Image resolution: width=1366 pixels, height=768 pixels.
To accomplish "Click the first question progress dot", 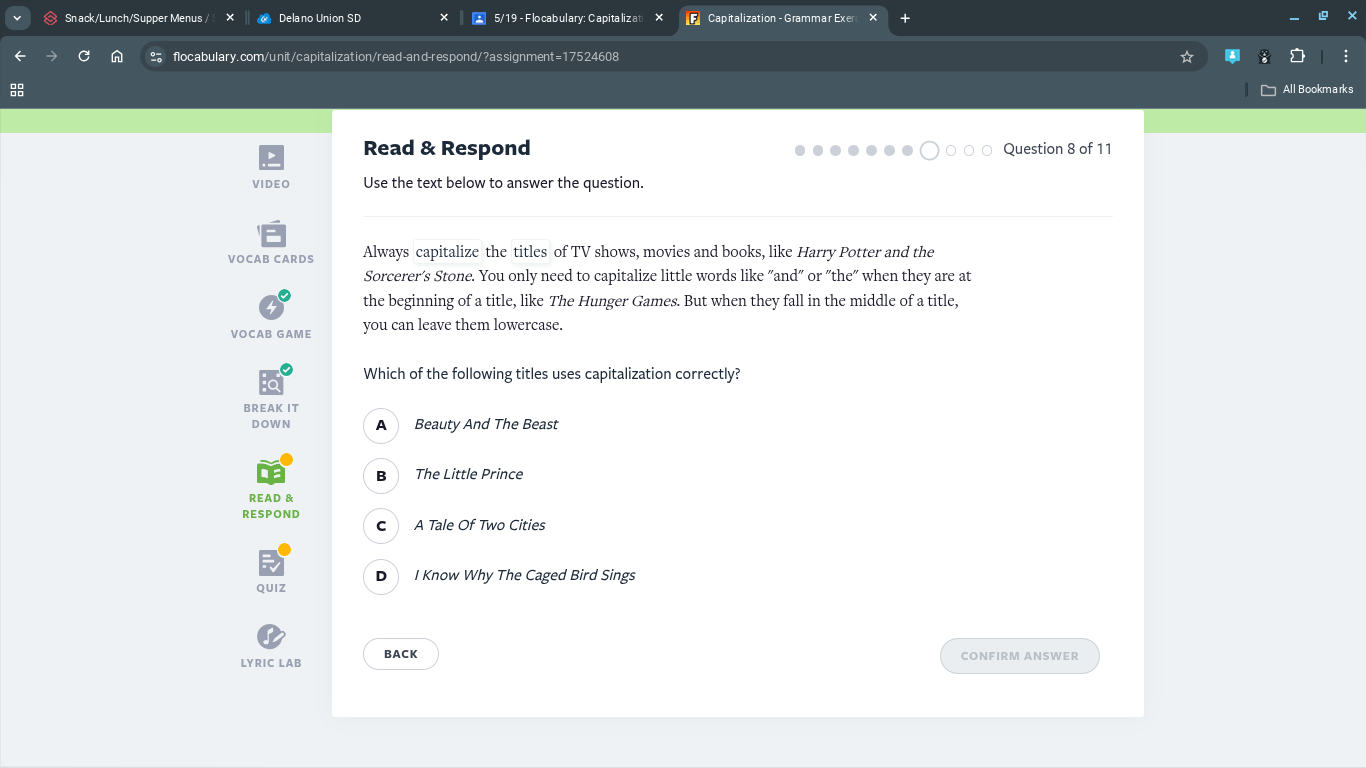I will 800,150.
